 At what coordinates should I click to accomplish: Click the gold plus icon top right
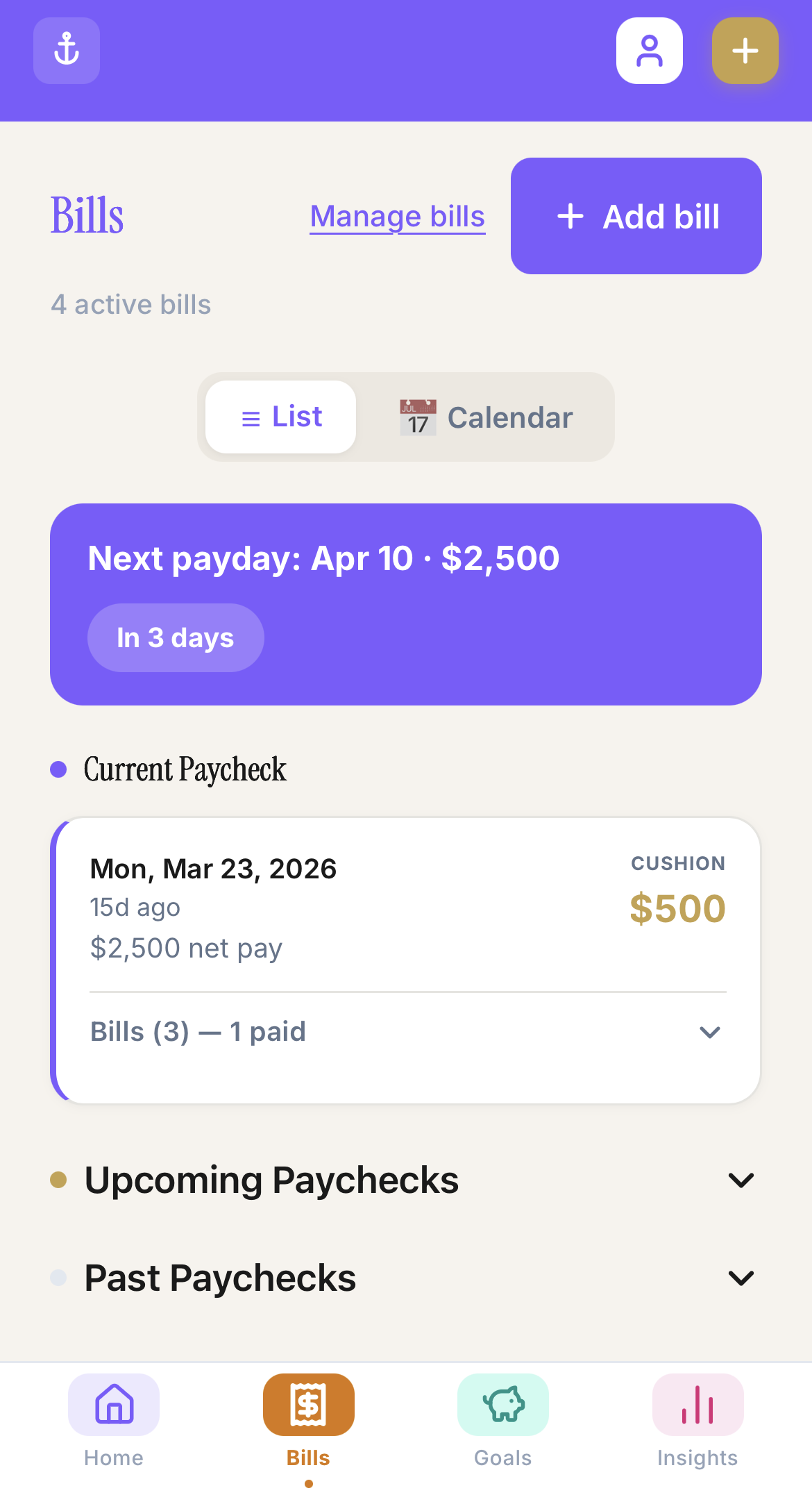[745, 50]
